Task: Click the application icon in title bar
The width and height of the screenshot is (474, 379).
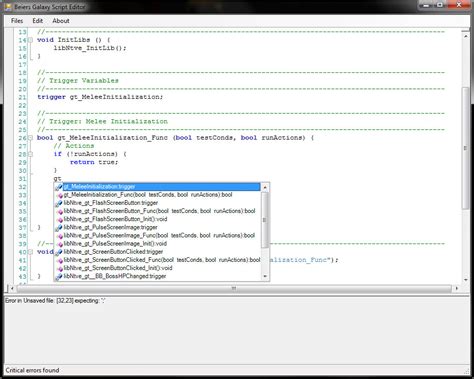Action: (x=8, y=7)
